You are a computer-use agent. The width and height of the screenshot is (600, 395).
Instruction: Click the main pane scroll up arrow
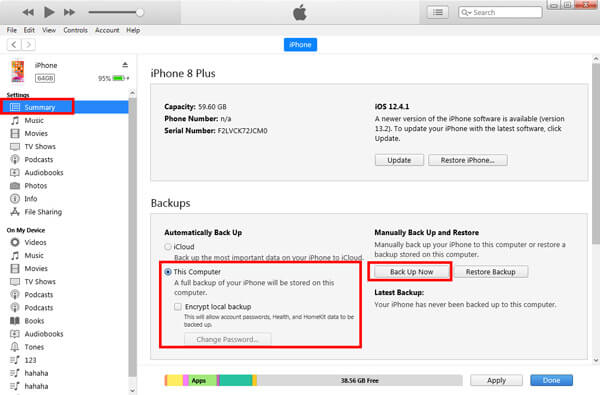click(x=596, y=59)
